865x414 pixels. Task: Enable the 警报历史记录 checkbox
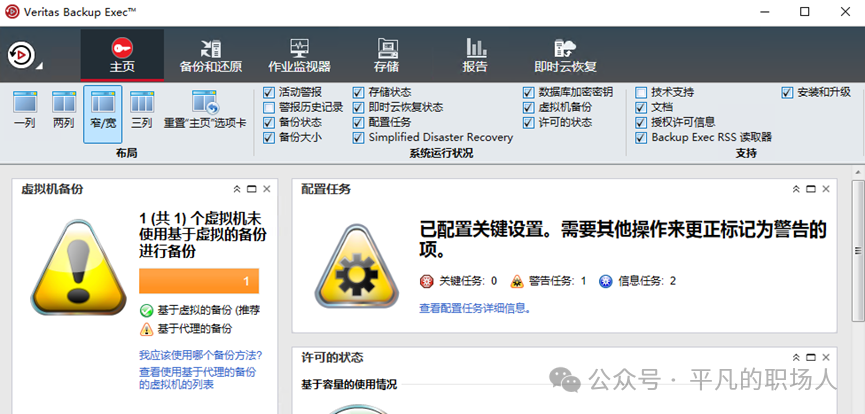[269, 107]
